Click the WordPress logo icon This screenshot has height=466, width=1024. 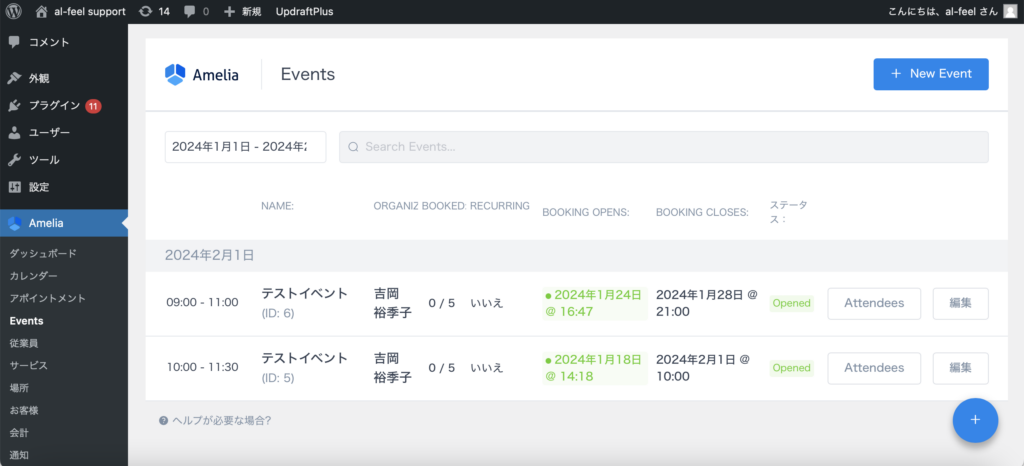[13, 11]
